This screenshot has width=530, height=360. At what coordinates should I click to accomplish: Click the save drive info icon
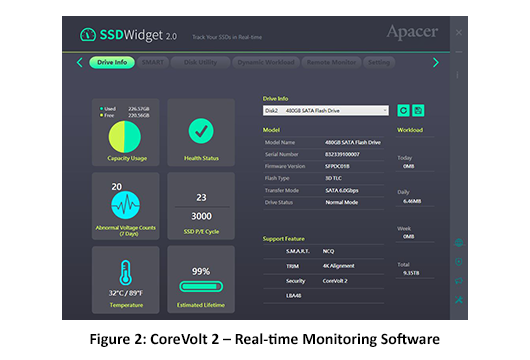418,111
